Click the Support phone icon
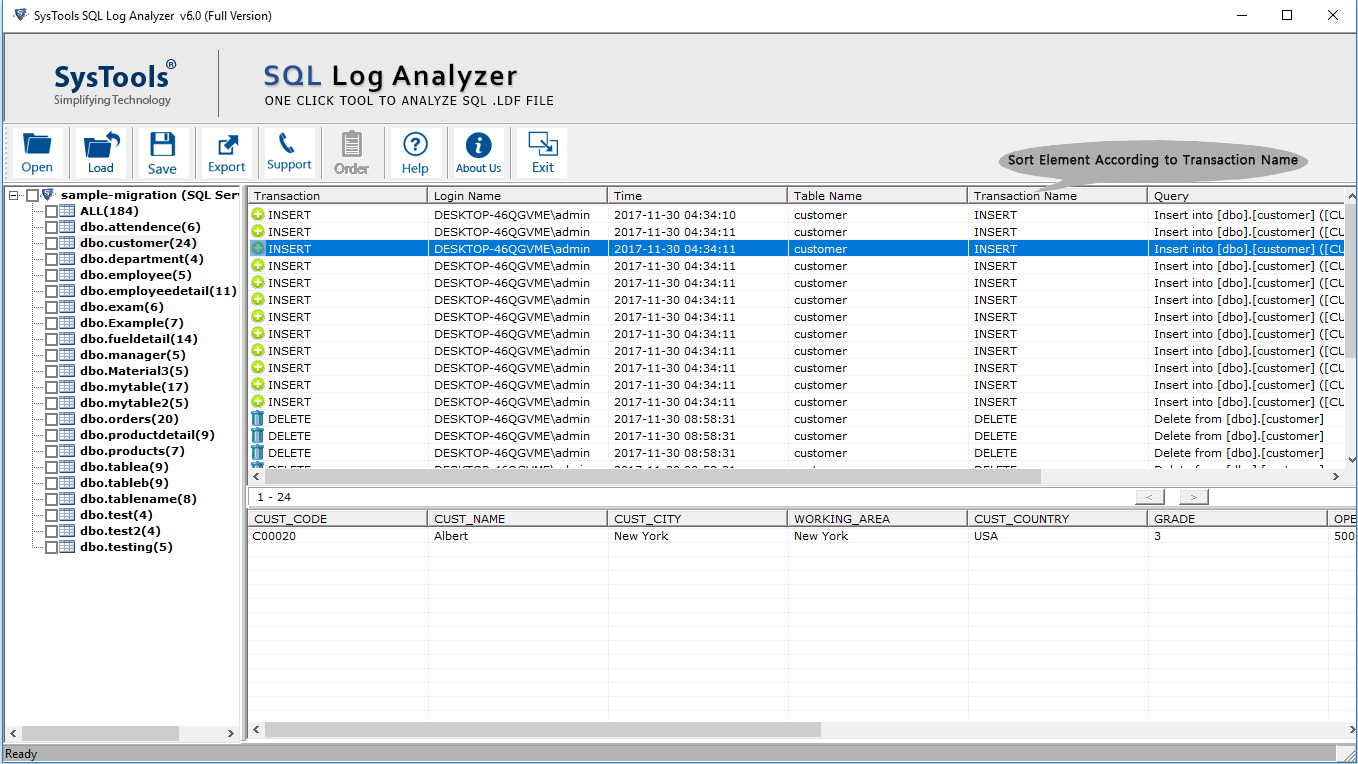The height and width of the screenshot is (764, 1358). [289, 153]
